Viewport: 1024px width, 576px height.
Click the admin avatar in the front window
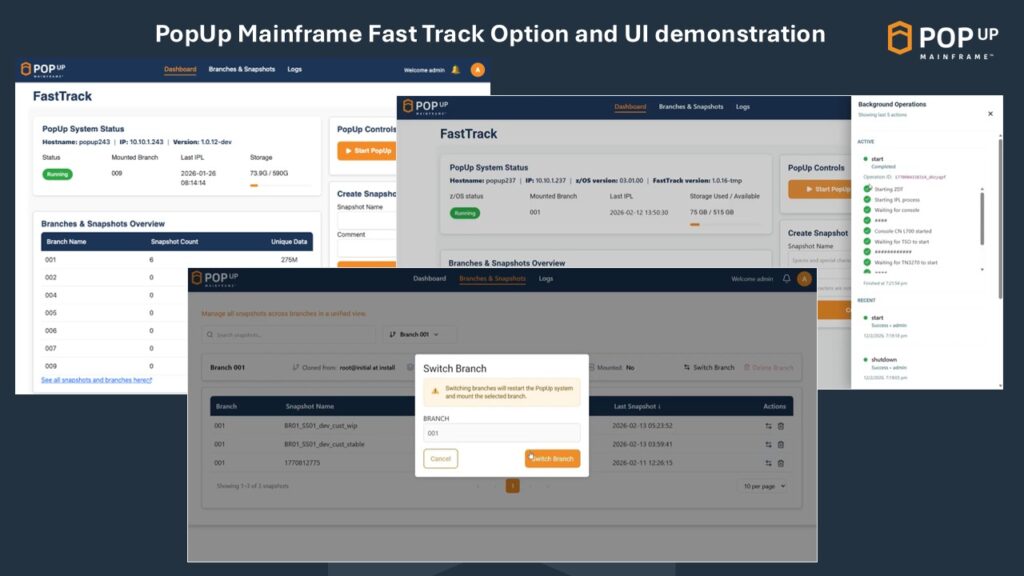804,279
